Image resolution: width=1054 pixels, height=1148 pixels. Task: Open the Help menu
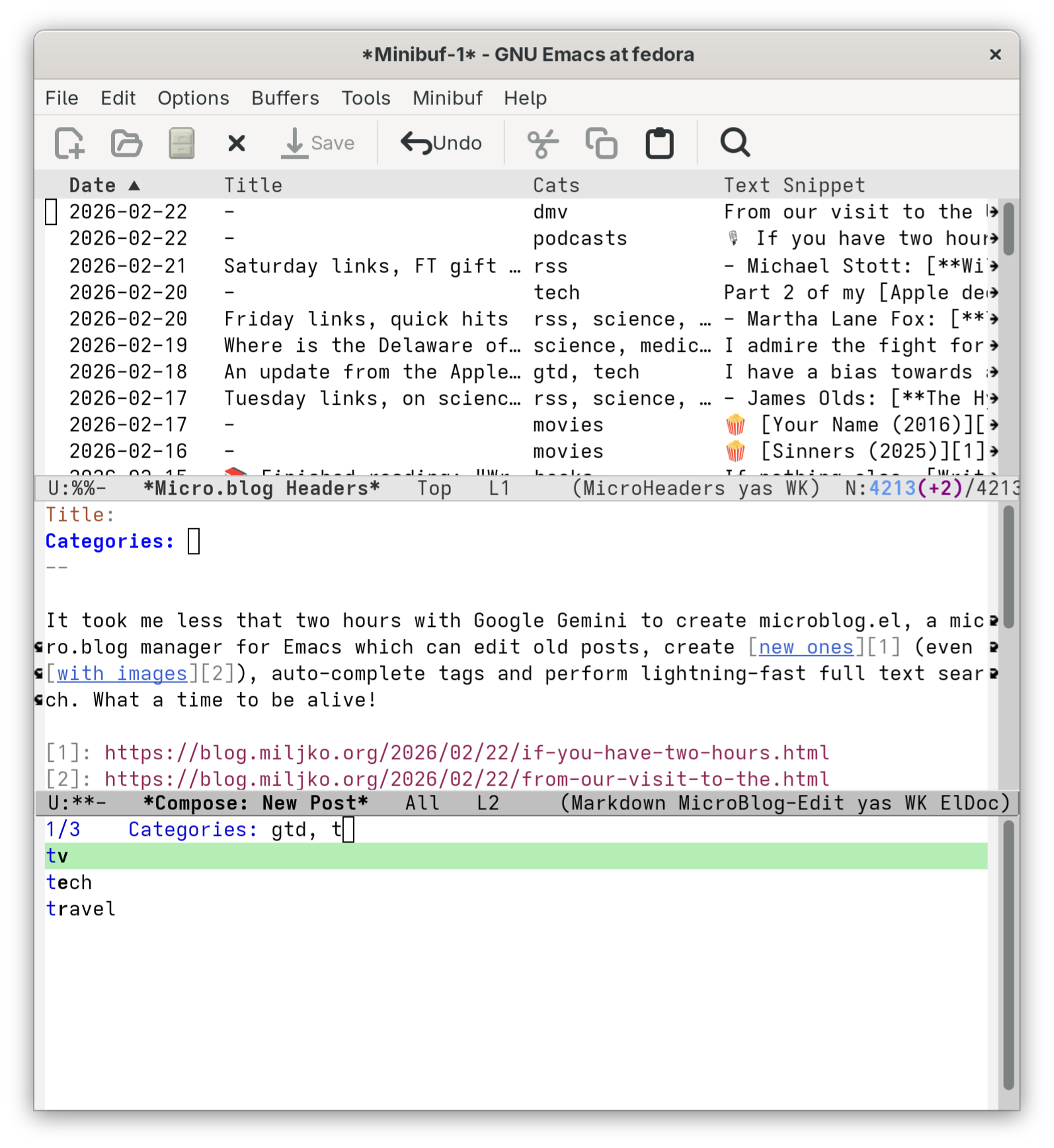(525, 98)
